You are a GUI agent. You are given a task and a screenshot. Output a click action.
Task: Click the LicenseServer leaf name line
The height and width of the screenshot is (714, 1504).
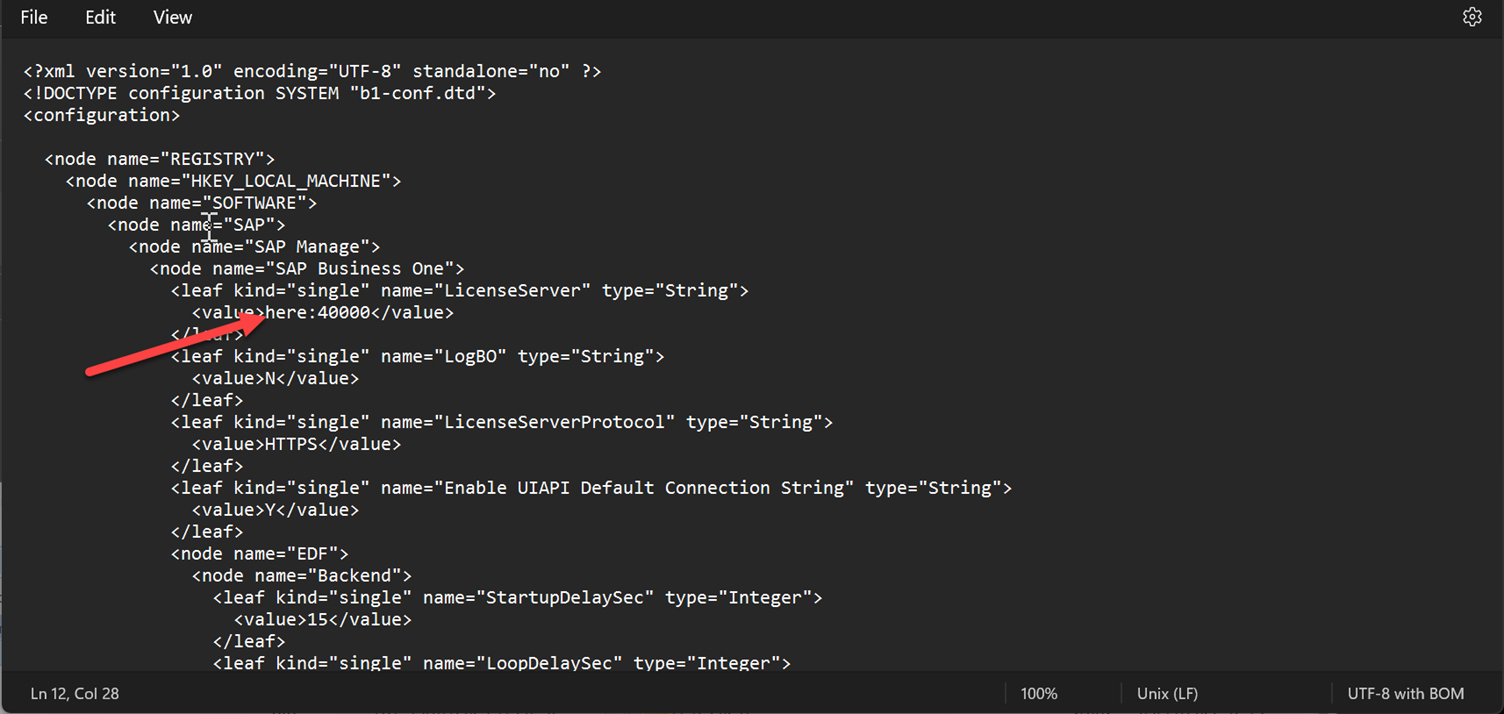[x=460, y=291]
